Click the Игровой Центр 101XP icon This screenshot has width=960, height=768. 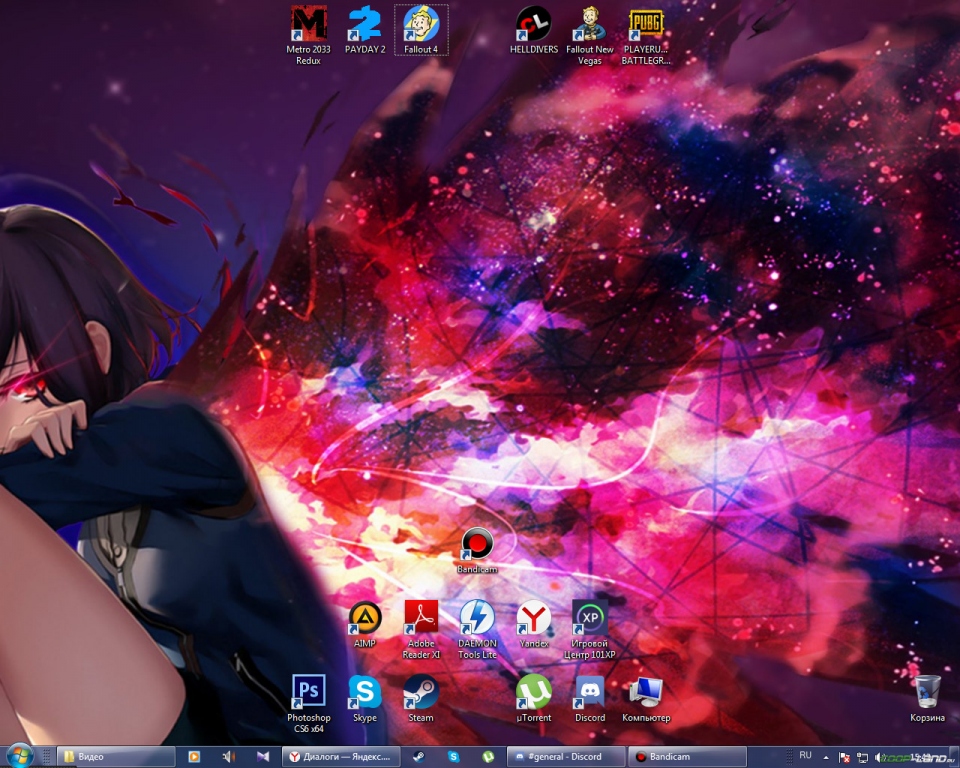590,629
